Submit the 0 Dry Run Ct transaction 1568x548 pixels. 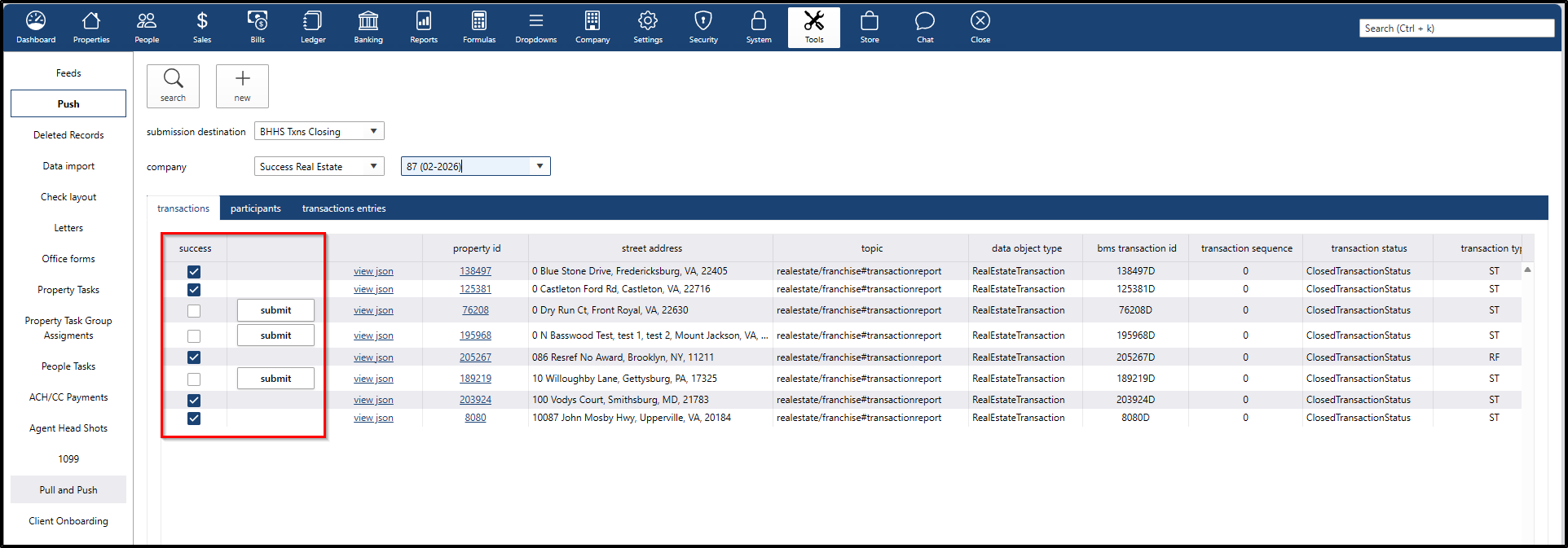275,310
